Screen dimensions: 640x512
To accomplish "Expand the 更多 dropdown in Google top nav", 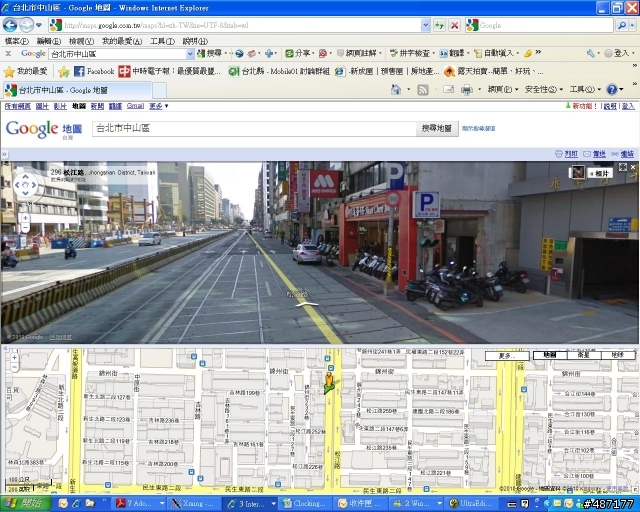I will (x=158, y=106).
